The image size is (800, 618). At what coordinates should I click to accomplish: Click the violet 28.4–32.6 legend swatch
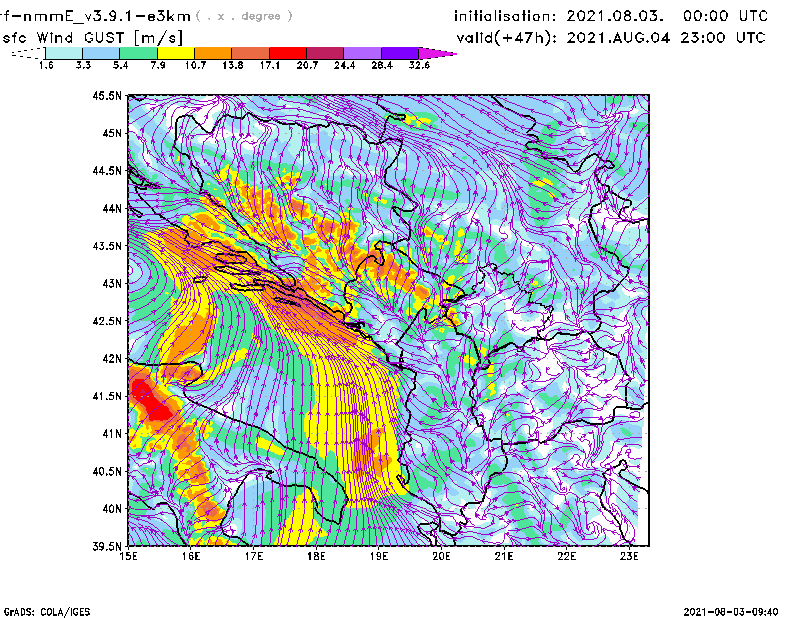click(400, 53)
